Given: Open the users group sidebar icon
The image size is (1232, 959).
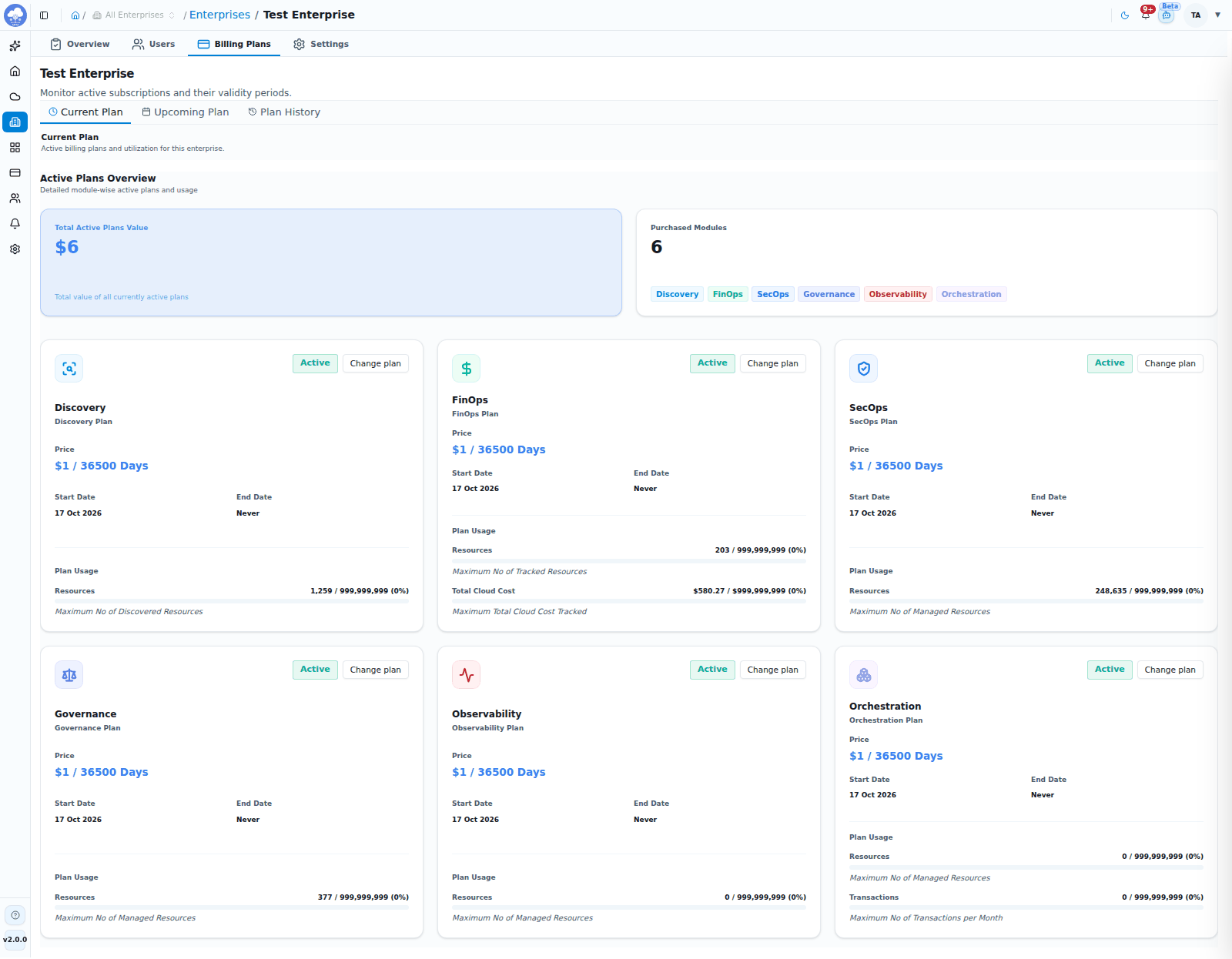Looking at the screenshot, I should 15,198.
